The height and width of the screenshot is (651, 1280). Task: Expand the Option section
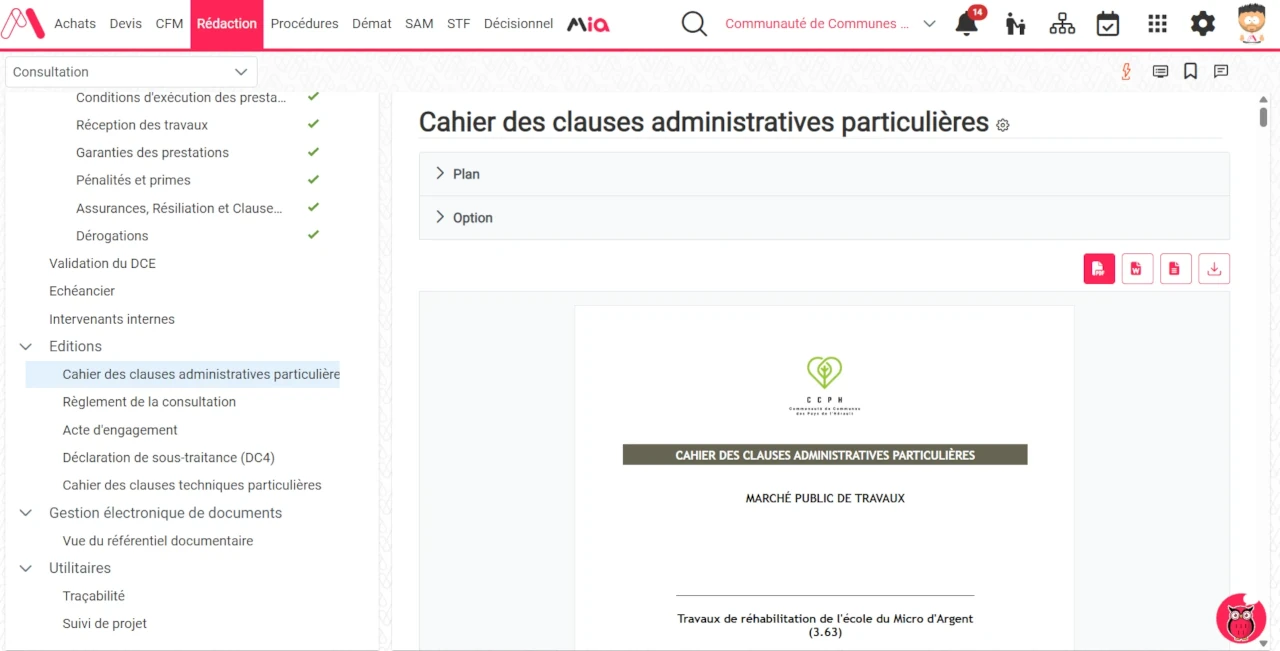point(824,218)
